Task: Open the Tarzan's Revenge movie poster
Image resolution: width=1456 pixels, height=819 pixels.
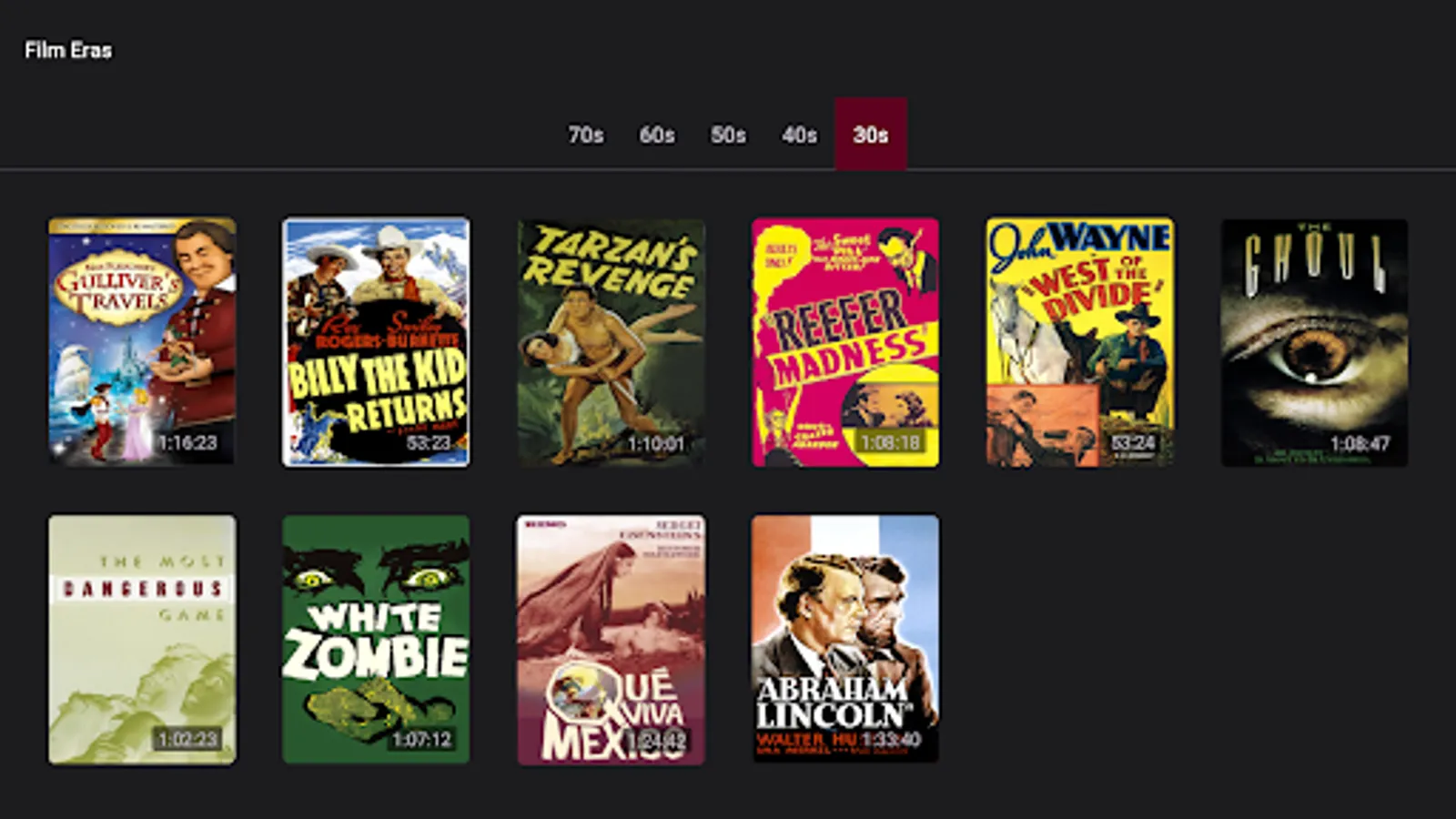Action: (x=611, y=342)
